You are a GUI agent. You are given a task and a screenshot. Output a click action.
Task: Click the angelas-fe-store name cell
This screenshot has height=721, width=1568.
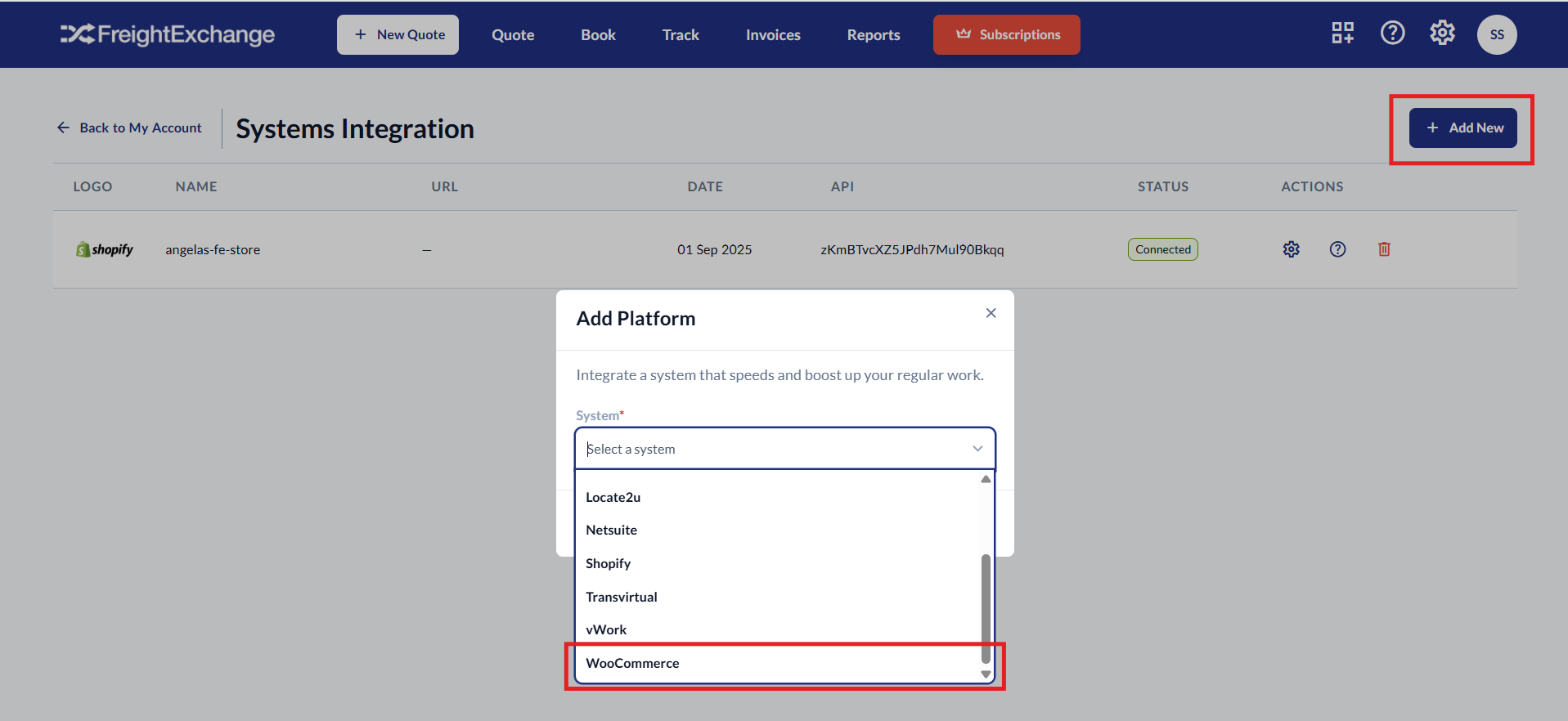pos(213,249)
